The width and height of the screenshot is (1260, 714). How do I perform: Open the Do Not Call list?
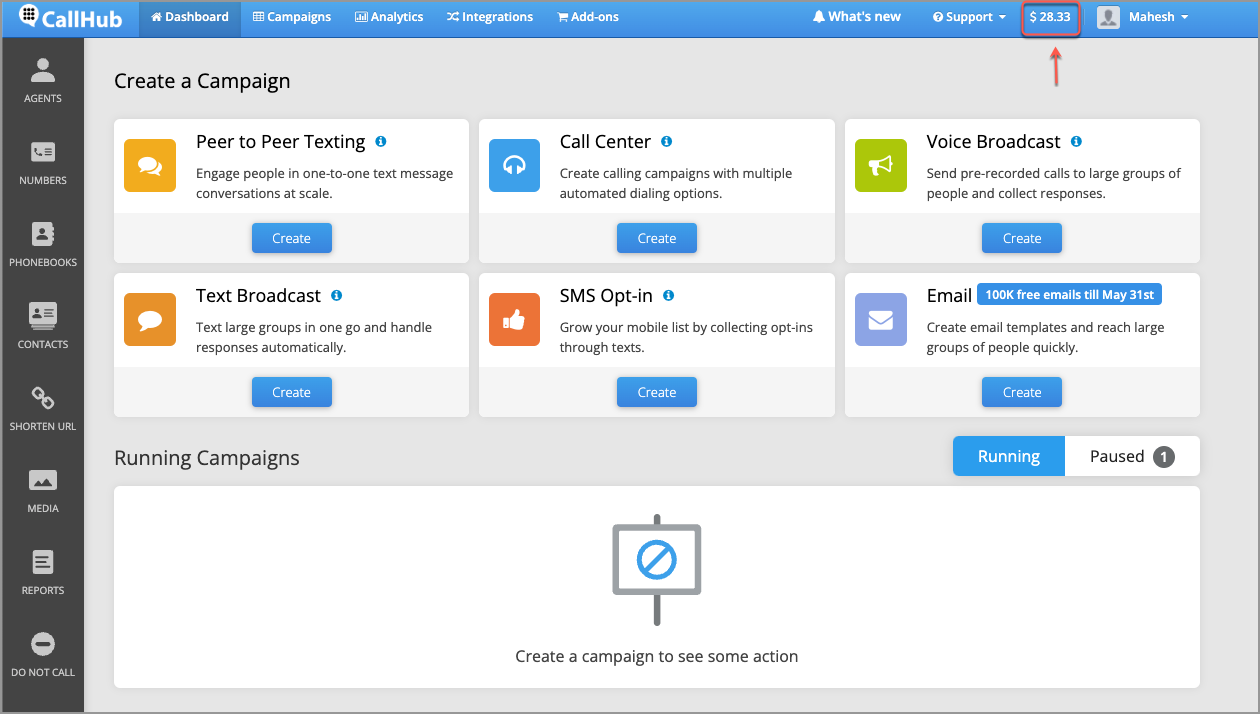[x=42, y=654]
